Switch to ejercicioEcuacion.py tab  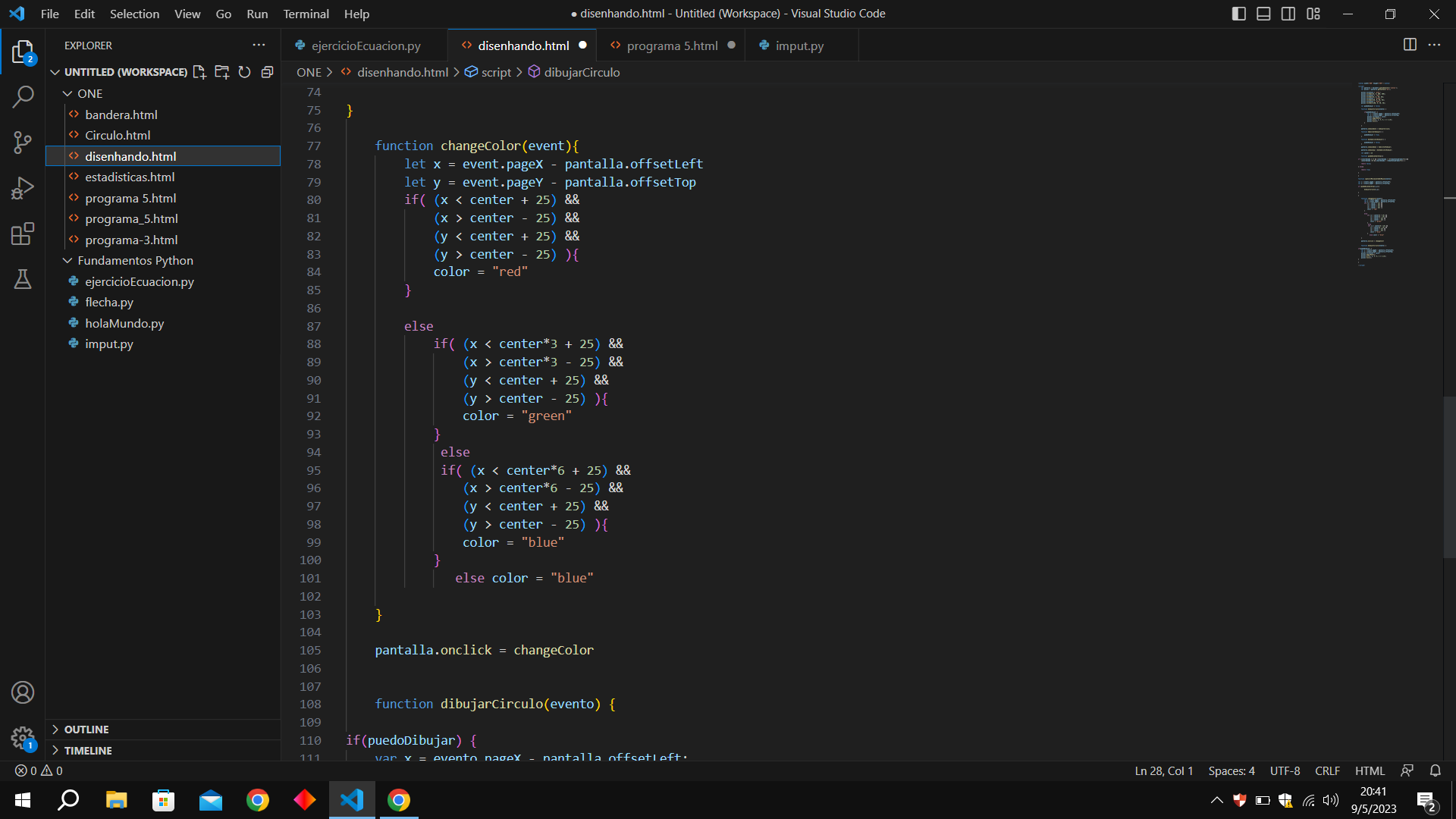pyautogui.click(x=366, y=45)
